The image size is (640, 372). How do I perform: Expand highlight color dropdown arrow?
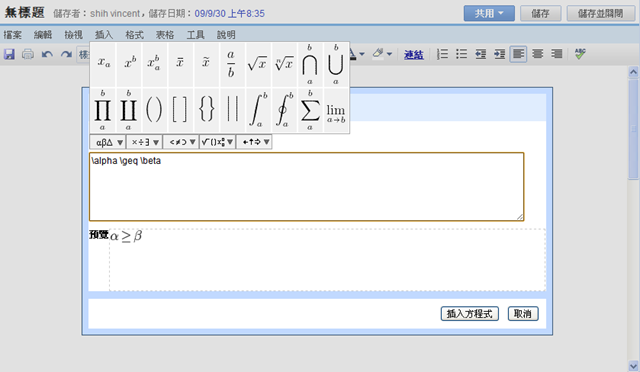point(389,54)
